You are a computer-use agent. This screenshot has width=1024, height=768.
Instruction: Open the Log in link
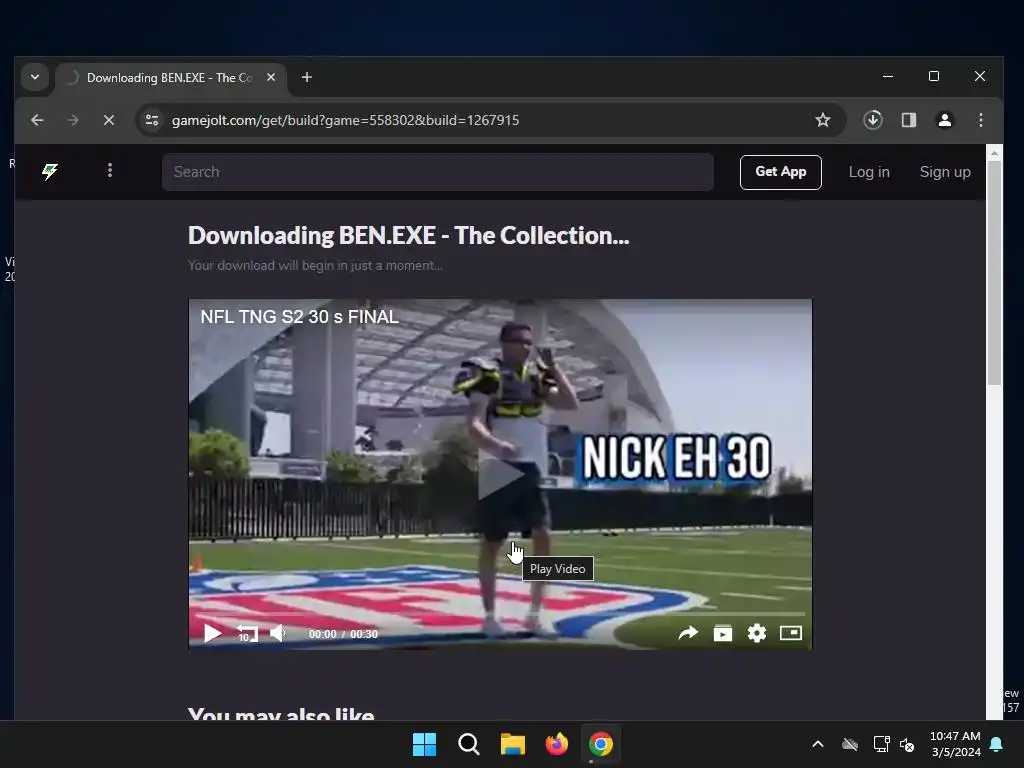[x=869, y=172]
